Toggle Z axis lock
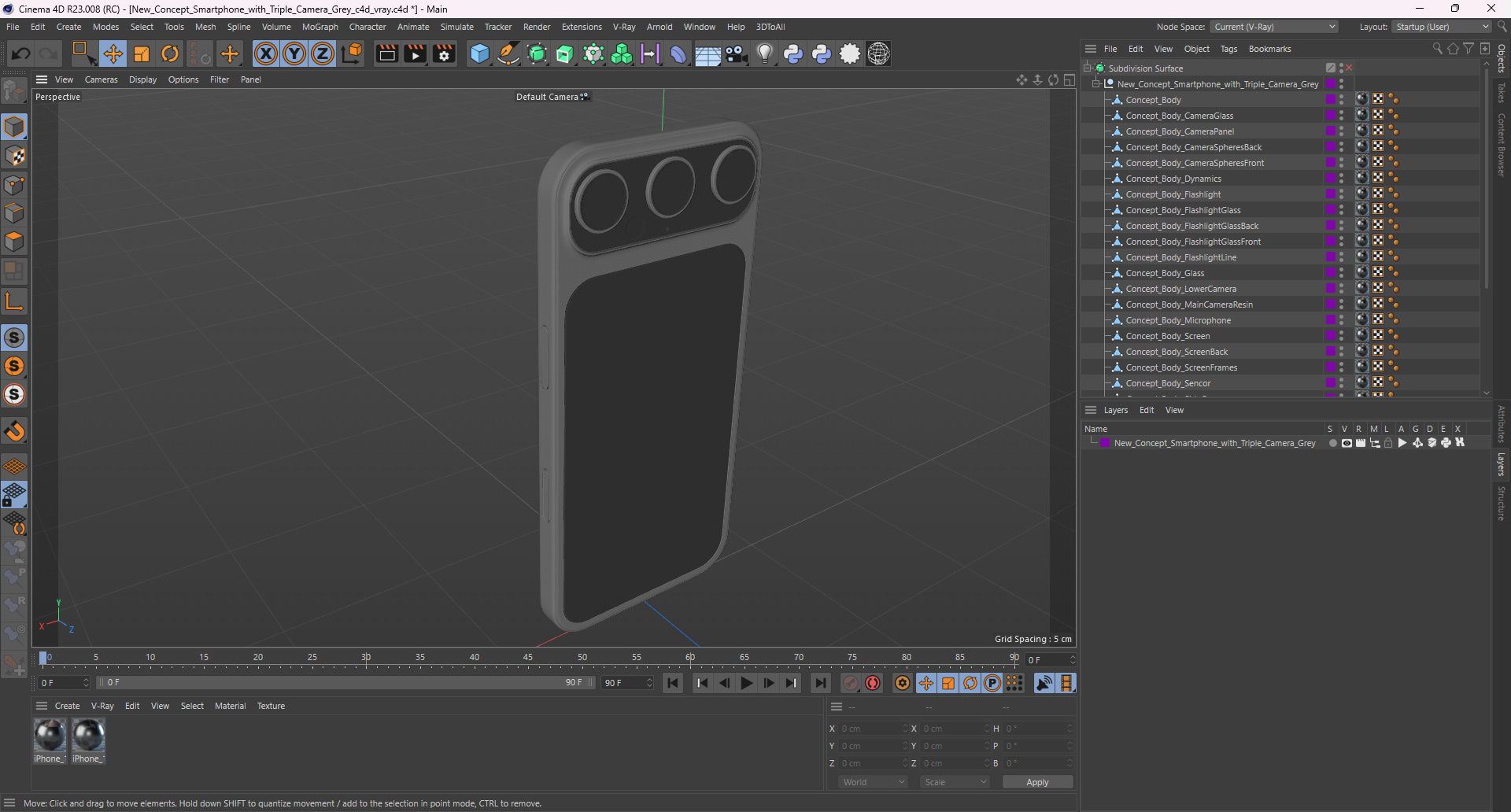 (323, 54)
